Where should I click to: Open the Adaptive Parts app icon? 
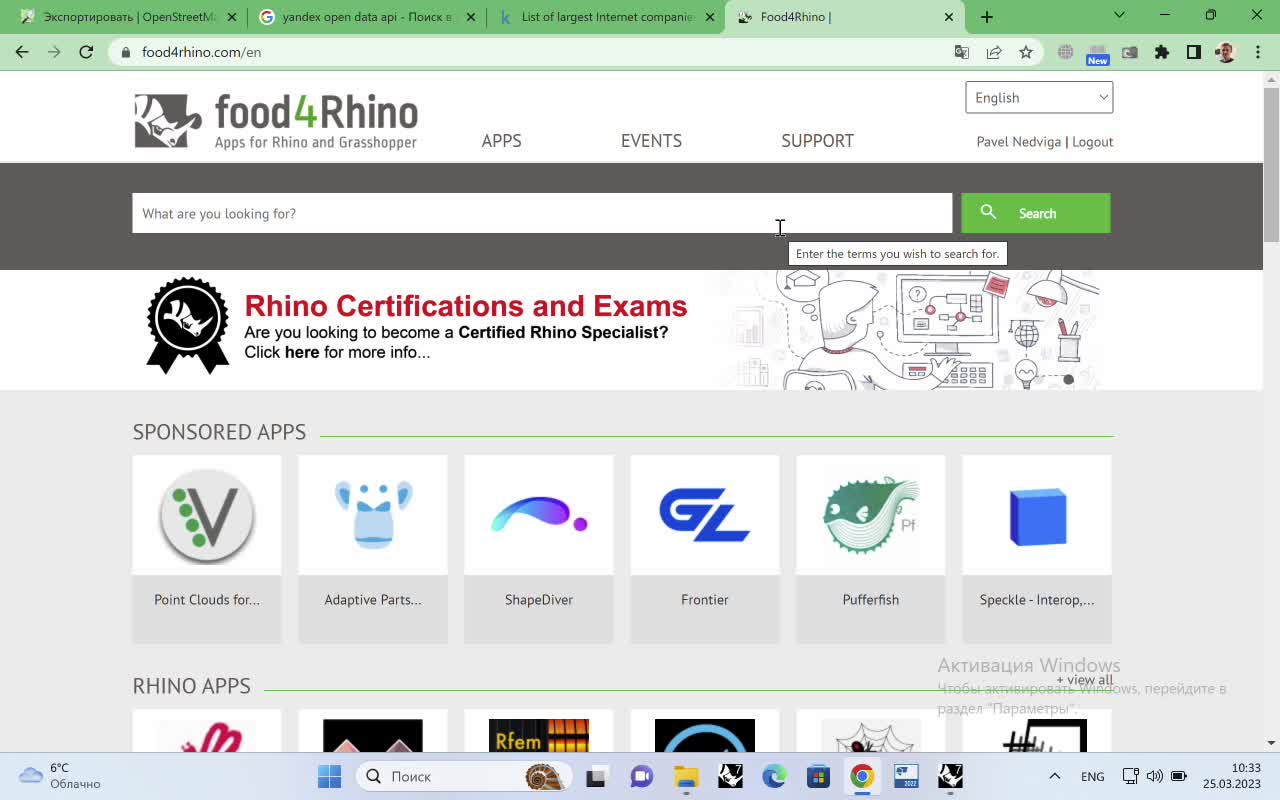[373, 515]
